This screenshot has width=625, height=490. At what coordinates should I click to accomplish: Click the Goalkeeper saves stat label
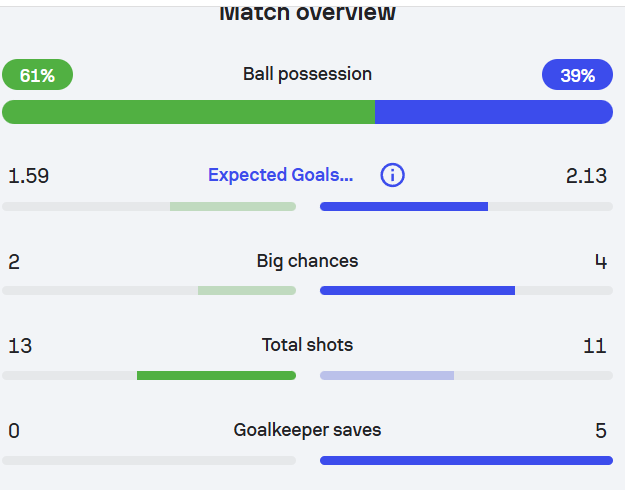[307, 431]
